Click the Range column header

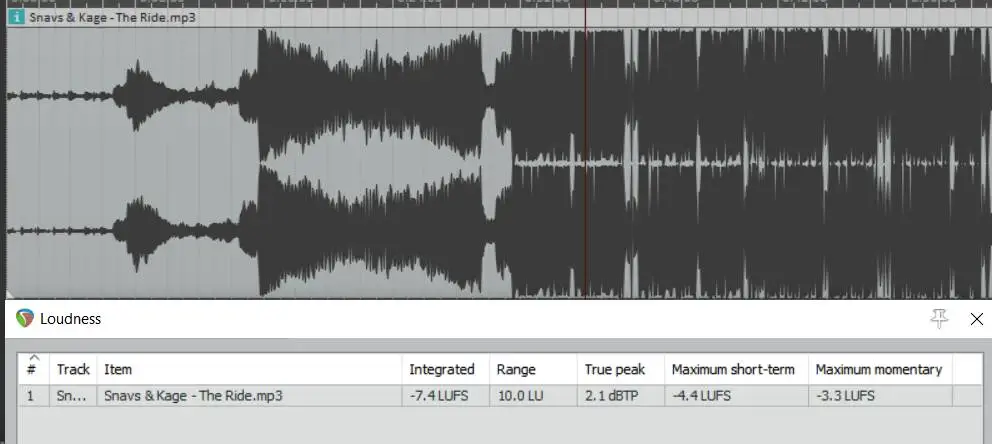pyautogui.click(x=516, y=369)
